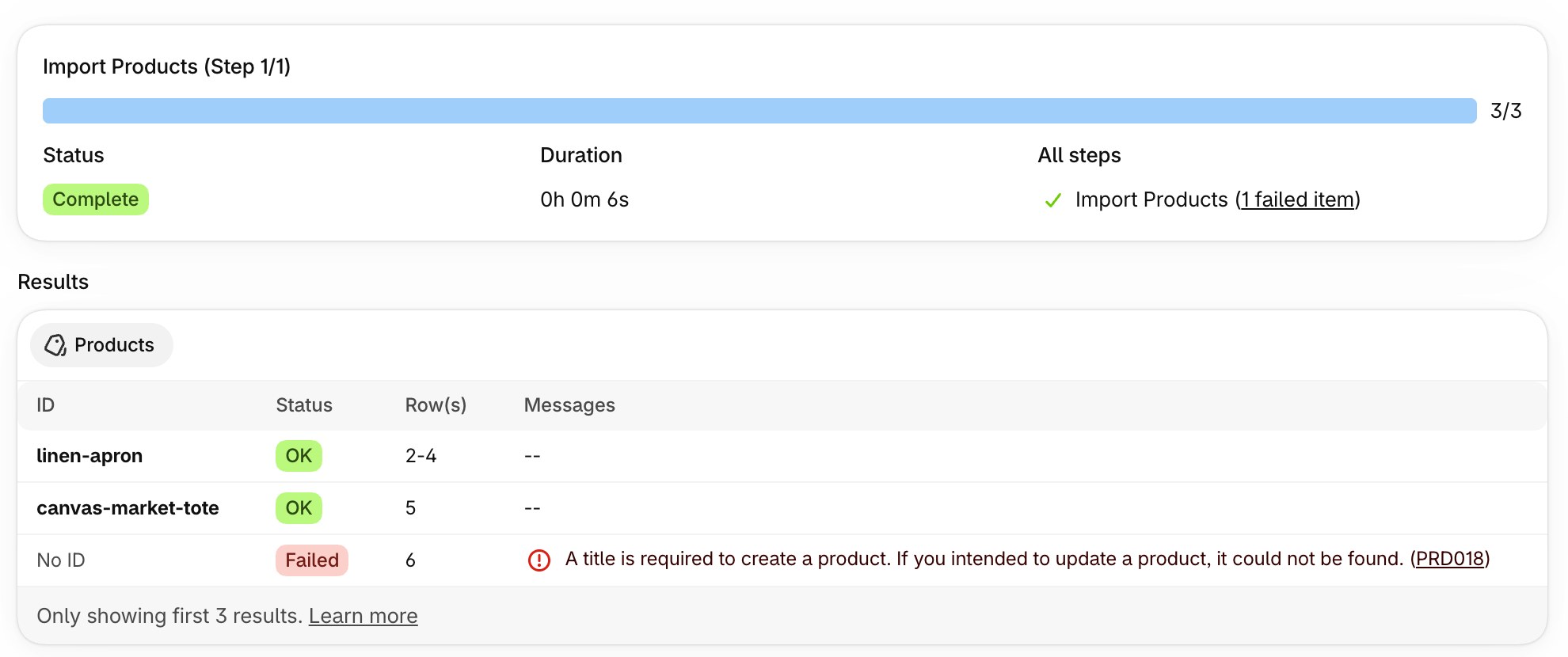Click the 'No ID' row cell
The height and width of the screenshot is (657, 1568).
tap(61, 560)
